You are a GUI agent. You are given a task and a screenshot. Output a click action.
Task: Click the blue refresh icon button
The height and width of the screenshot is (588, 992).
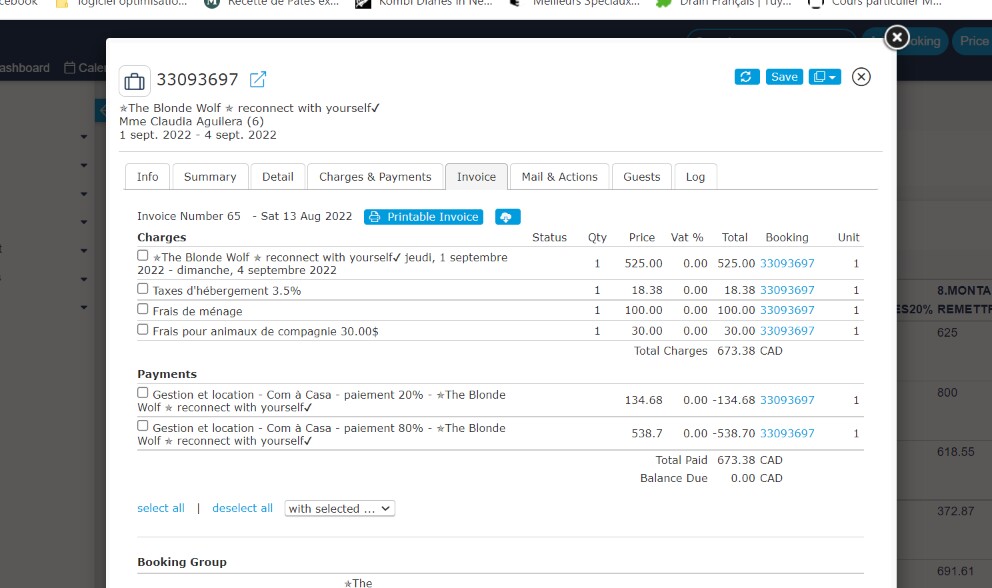pyautogui.click(x=747, y=77)
